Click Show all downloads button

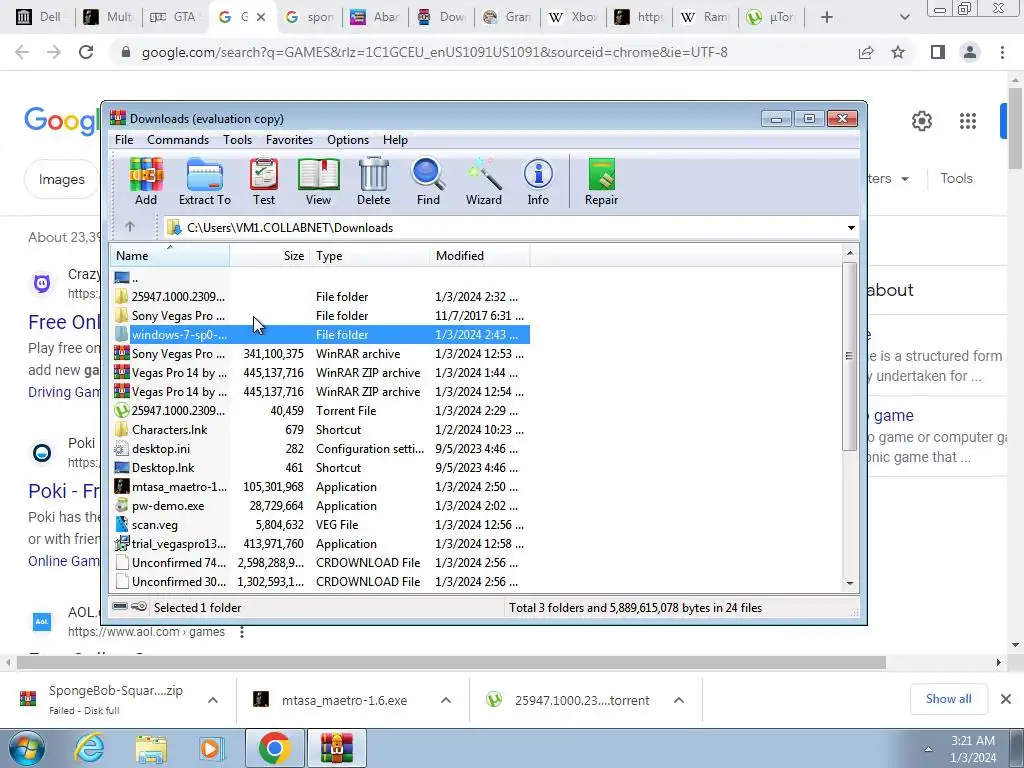[948, 699]
